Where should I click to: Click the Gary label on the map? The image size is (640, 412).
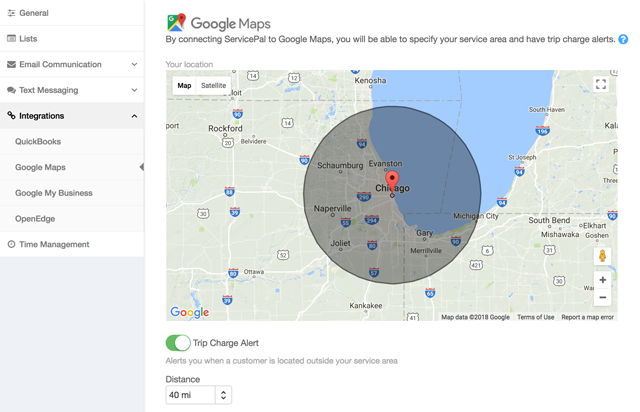[424, 232]
